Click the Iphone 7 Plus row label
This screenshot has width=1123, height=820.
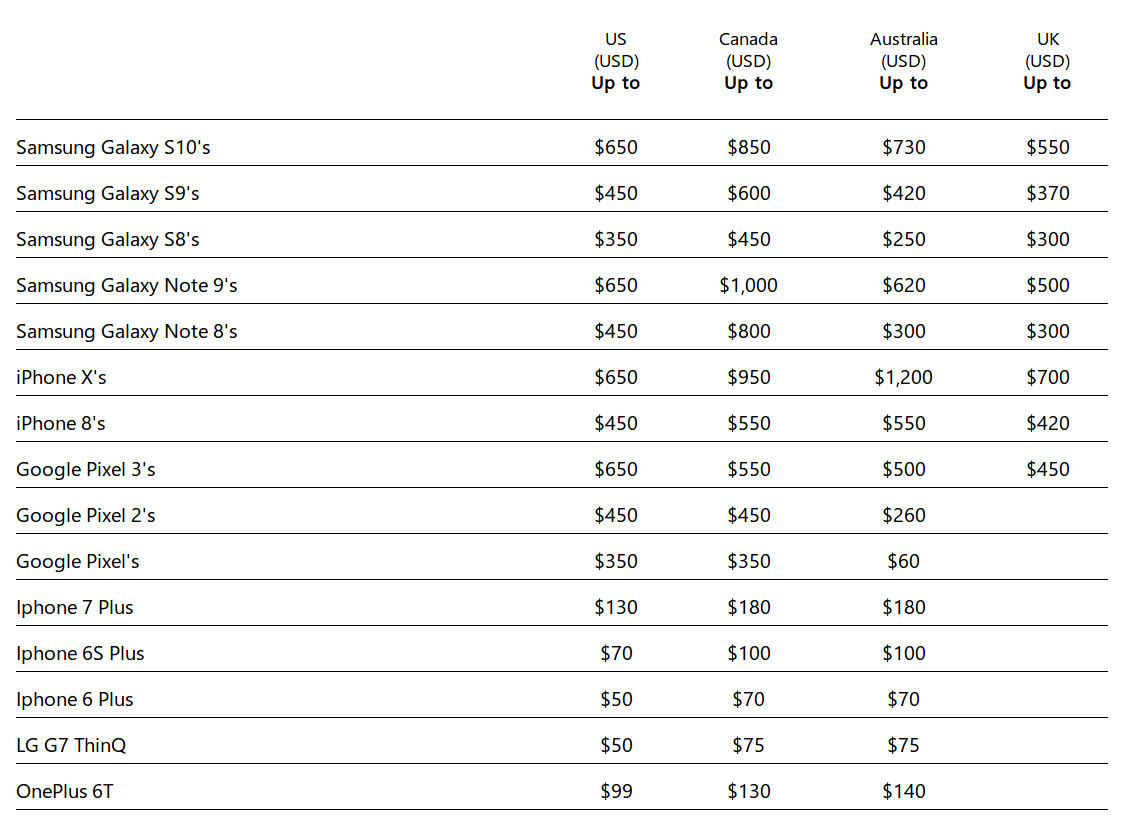point(75,608)
